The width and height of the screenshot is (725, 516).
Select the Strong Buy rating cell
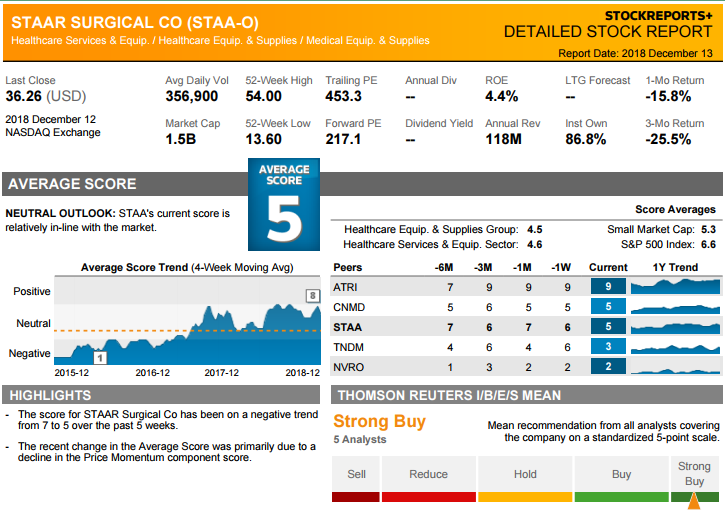694,474
